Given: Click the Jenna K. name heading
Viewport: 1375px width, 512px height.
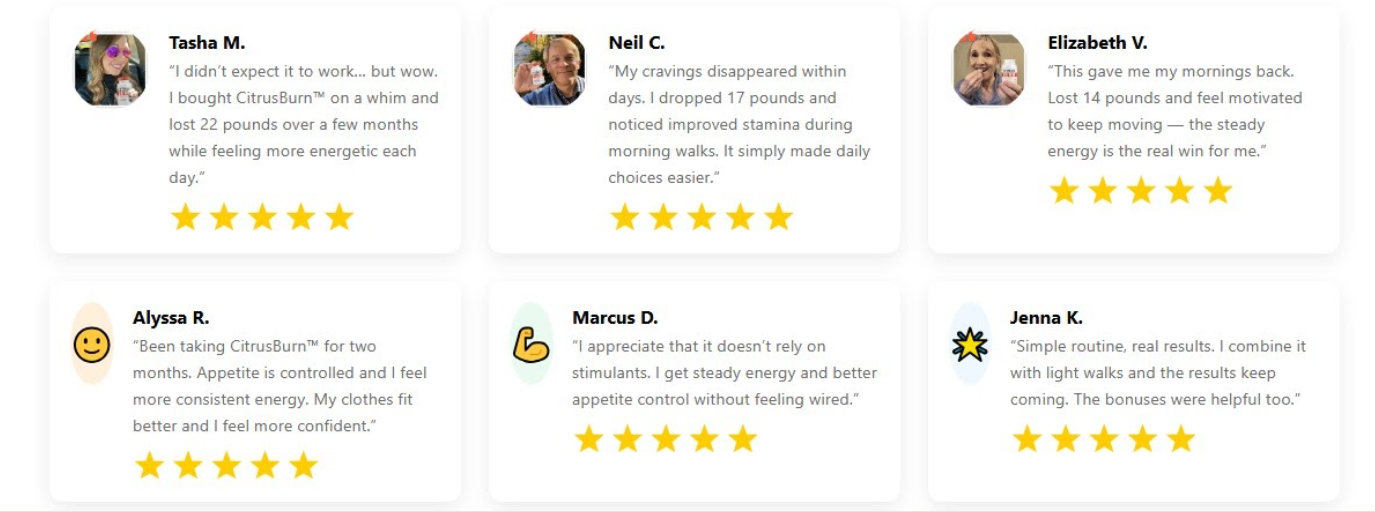Looking at the screenshot, I should [1046, 318].
